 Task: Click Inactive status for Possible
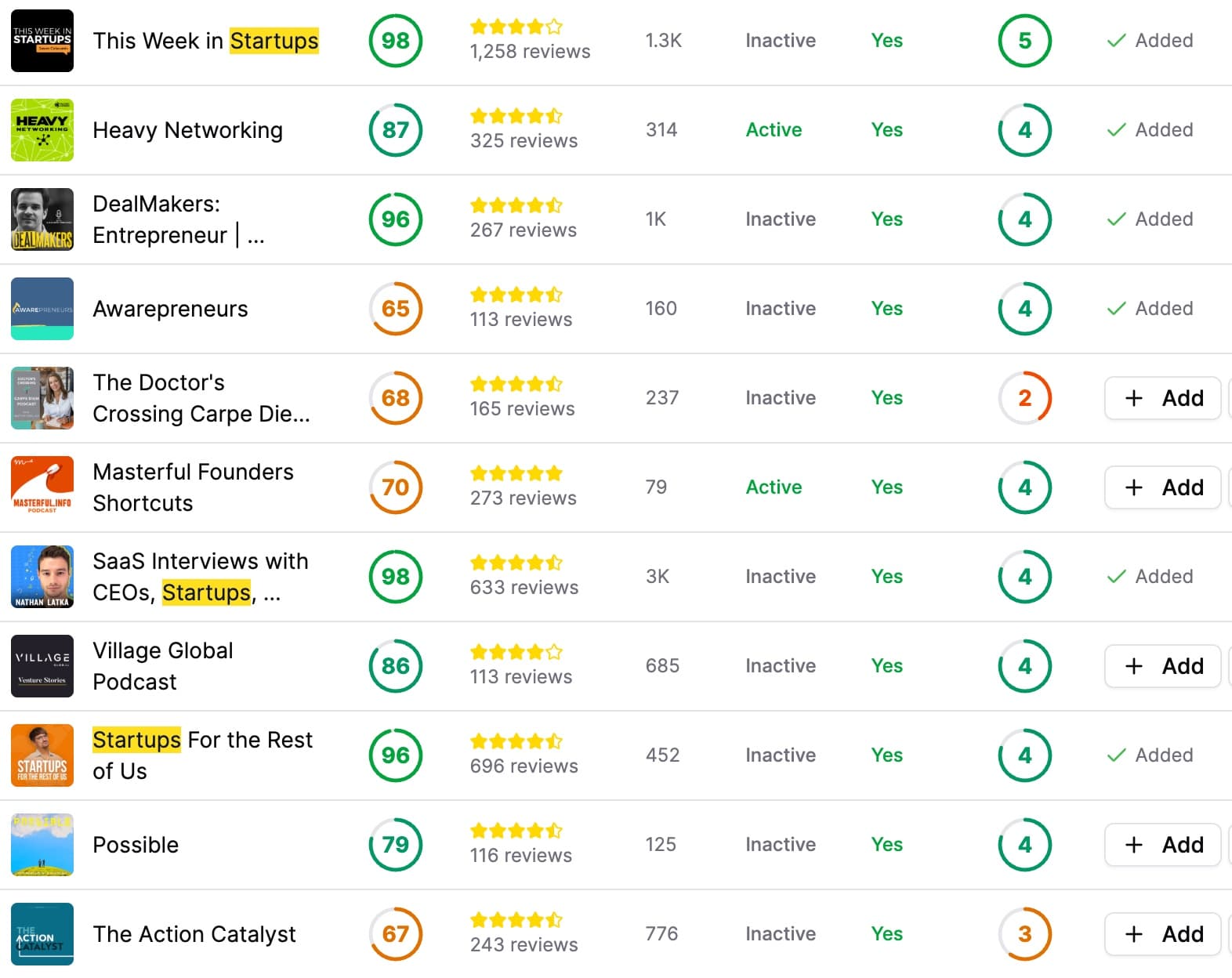point(781,845)
